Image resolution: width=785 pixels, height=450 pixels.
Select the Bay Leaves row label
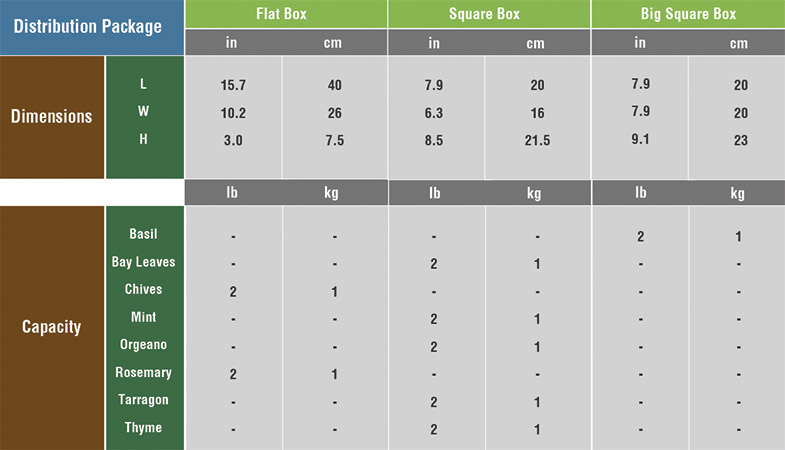(x=144, y=262)
